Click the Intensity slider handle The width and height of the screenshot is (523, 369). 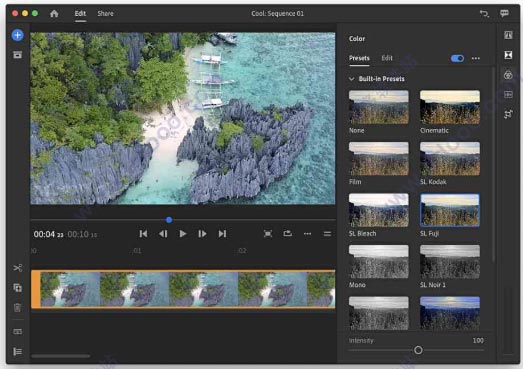[x=418, y=350]
